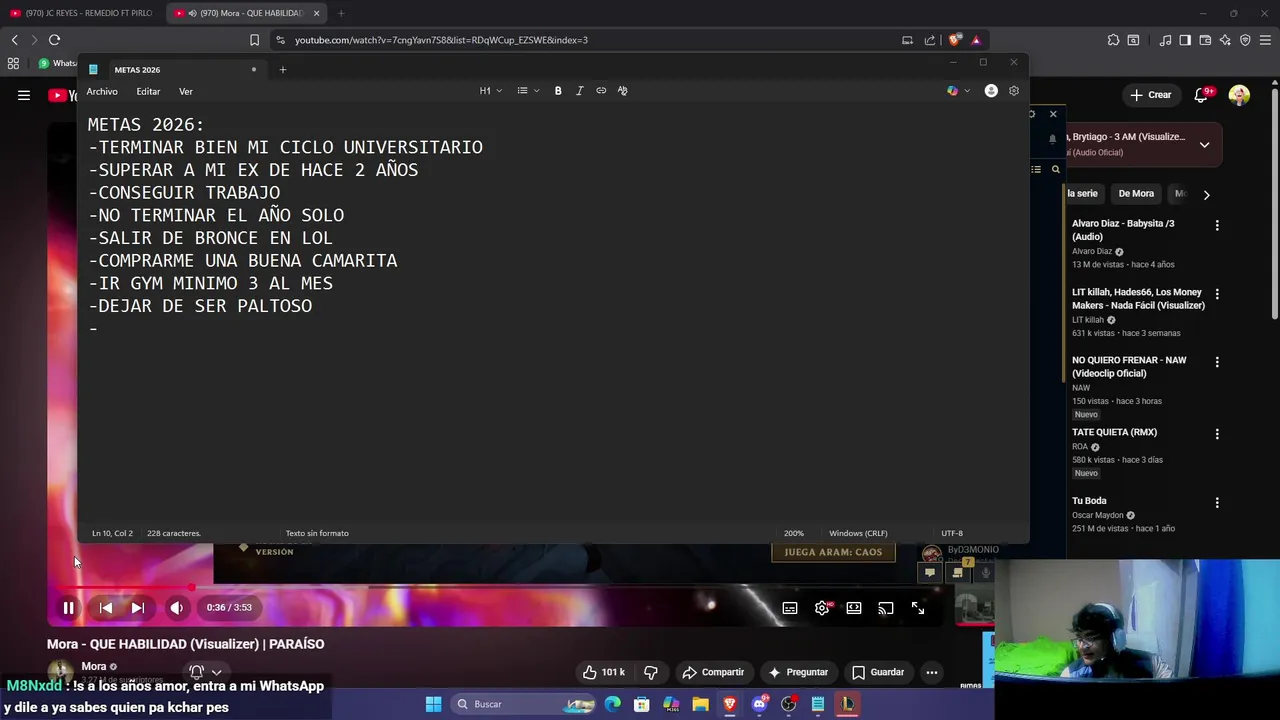Open more actions ellipsis below video
The width and height of the screenshot is (1280, 720).
(x=932, y=672)
